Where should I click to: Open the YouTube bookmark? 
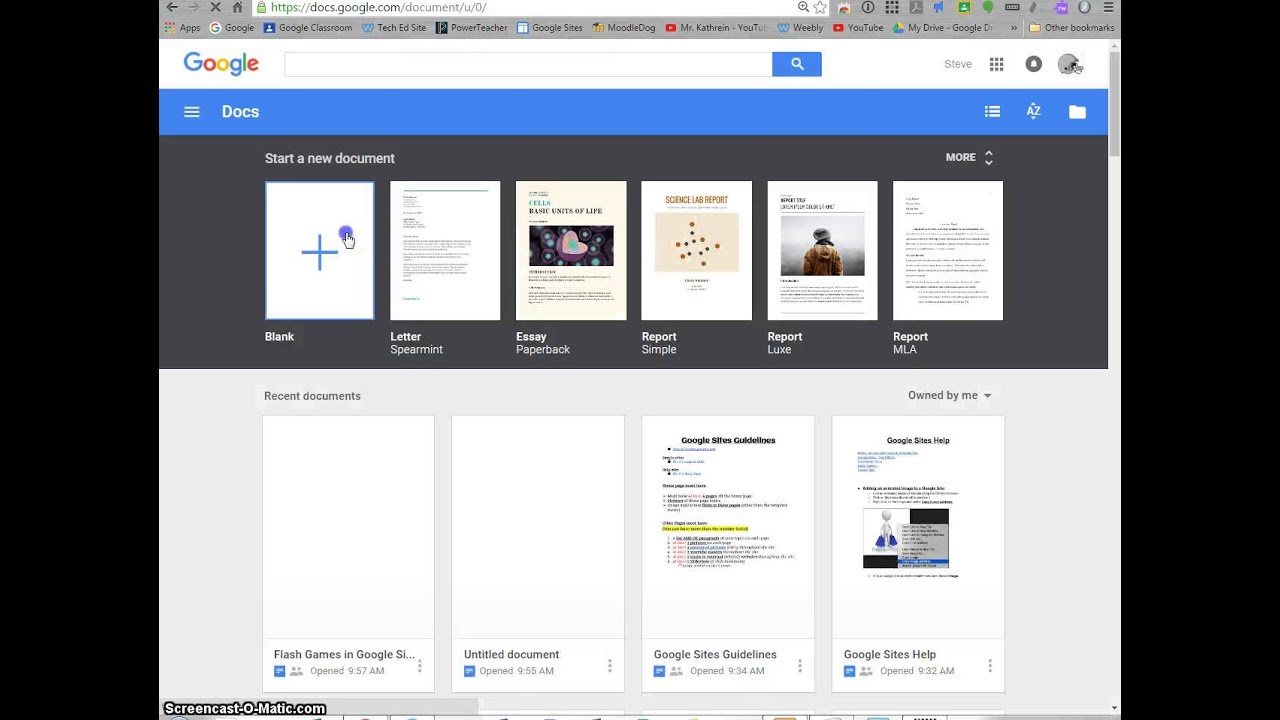858,28
